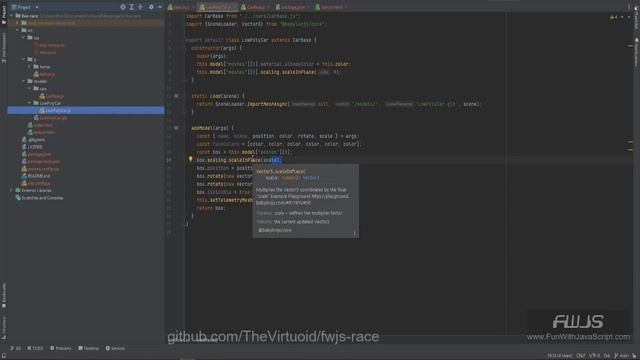Screen dimensions: 640x360
Task: Open git branch main widget
Action: pos(622,356)
